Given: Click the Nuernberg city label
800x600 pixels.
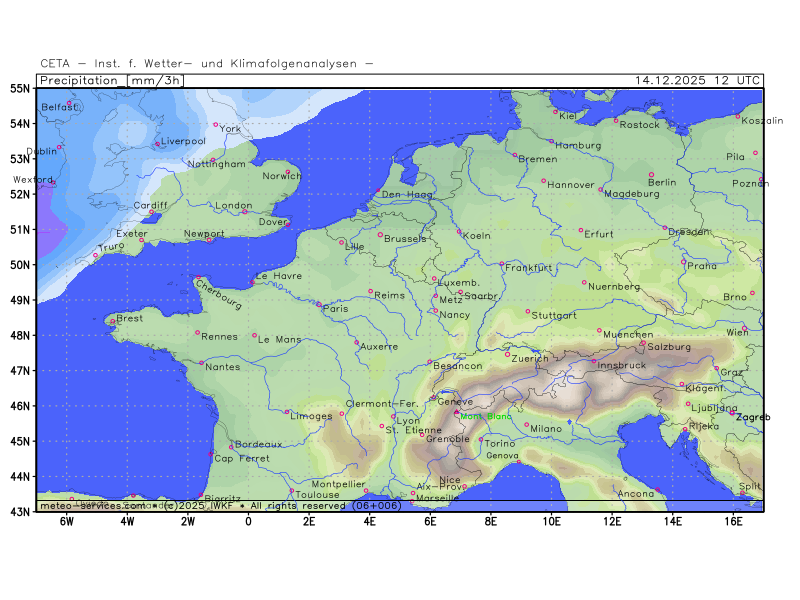Looking at the screenshot, I should pyautogui.click(x=614, y=287).
